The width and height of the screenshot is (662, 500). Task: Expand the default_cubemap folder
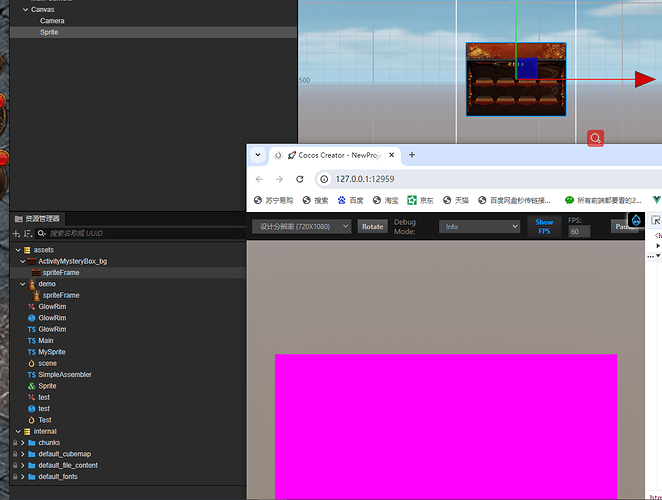(x=22, y=454)
